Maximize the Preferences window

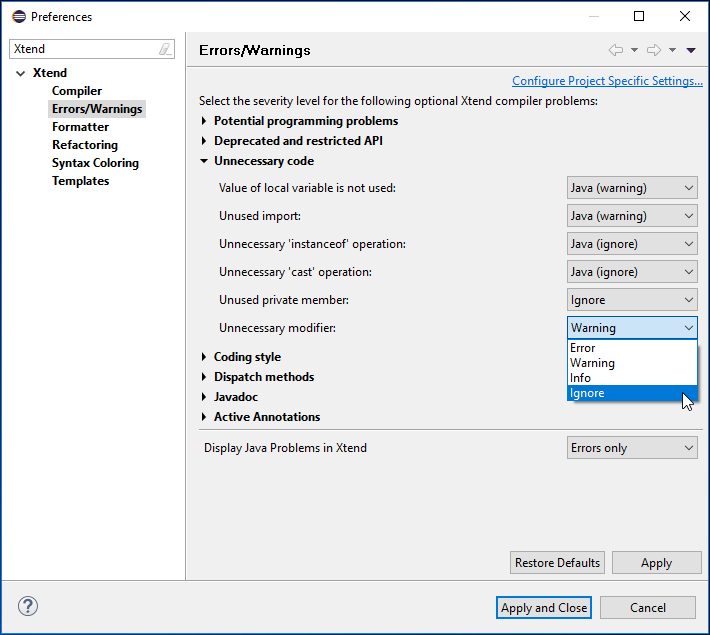(x=639, y=16)
